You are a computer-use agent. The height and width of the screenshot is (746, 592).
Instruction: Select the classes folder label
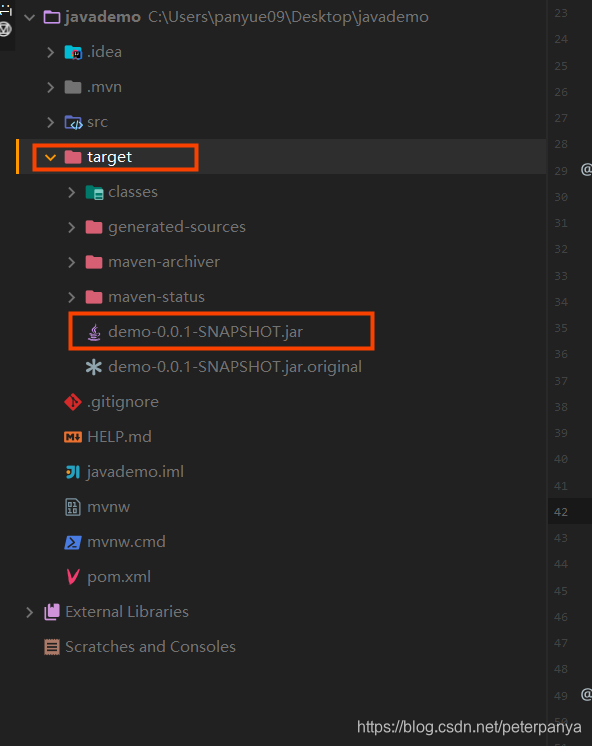(133, 192)
